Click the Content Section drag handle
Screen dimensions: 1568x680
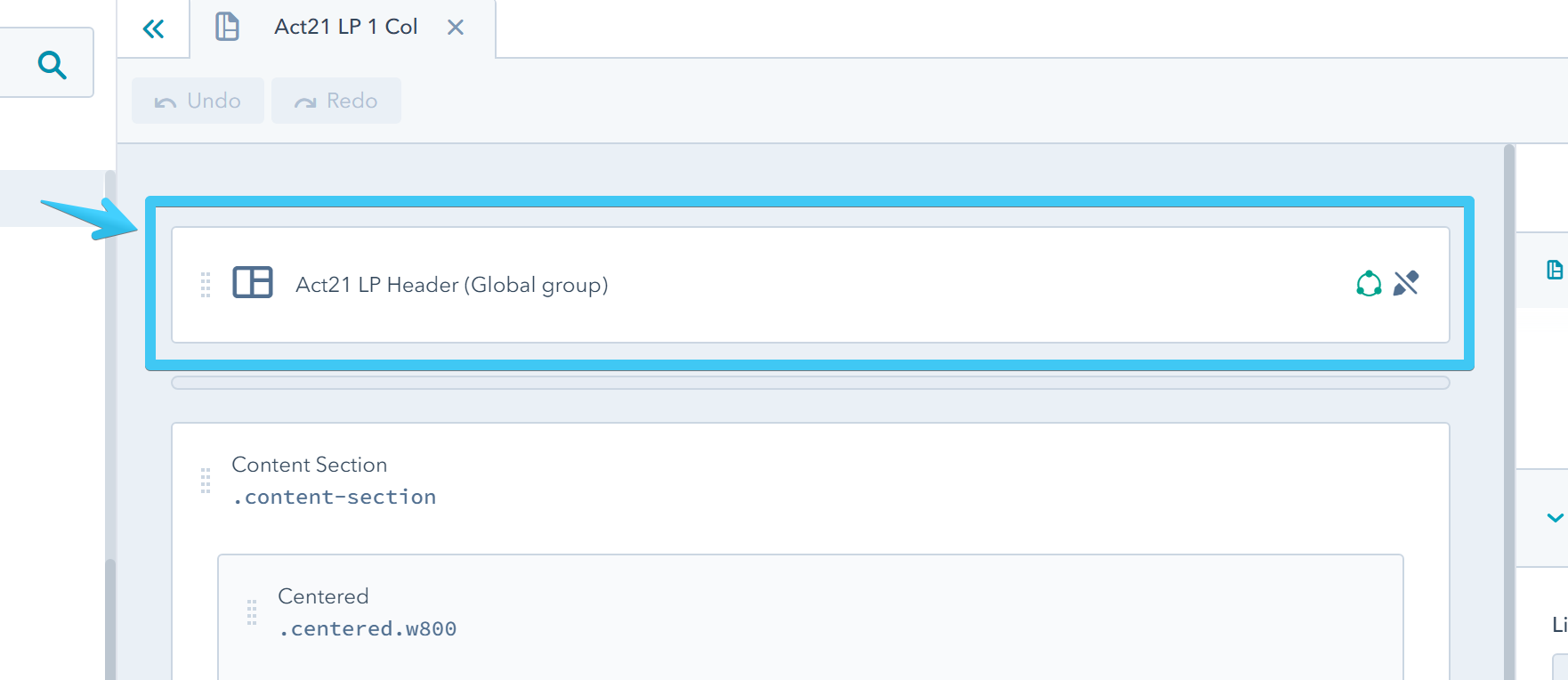coord(206,481)
